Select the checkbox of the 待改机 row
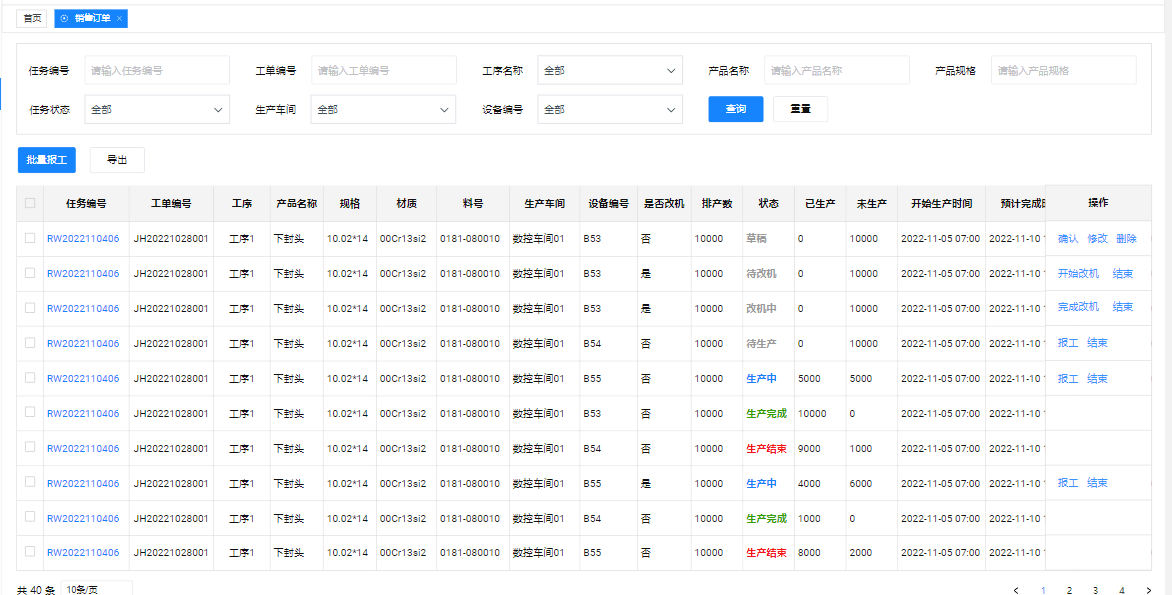The image size is (1172, 595). (30, 273)
